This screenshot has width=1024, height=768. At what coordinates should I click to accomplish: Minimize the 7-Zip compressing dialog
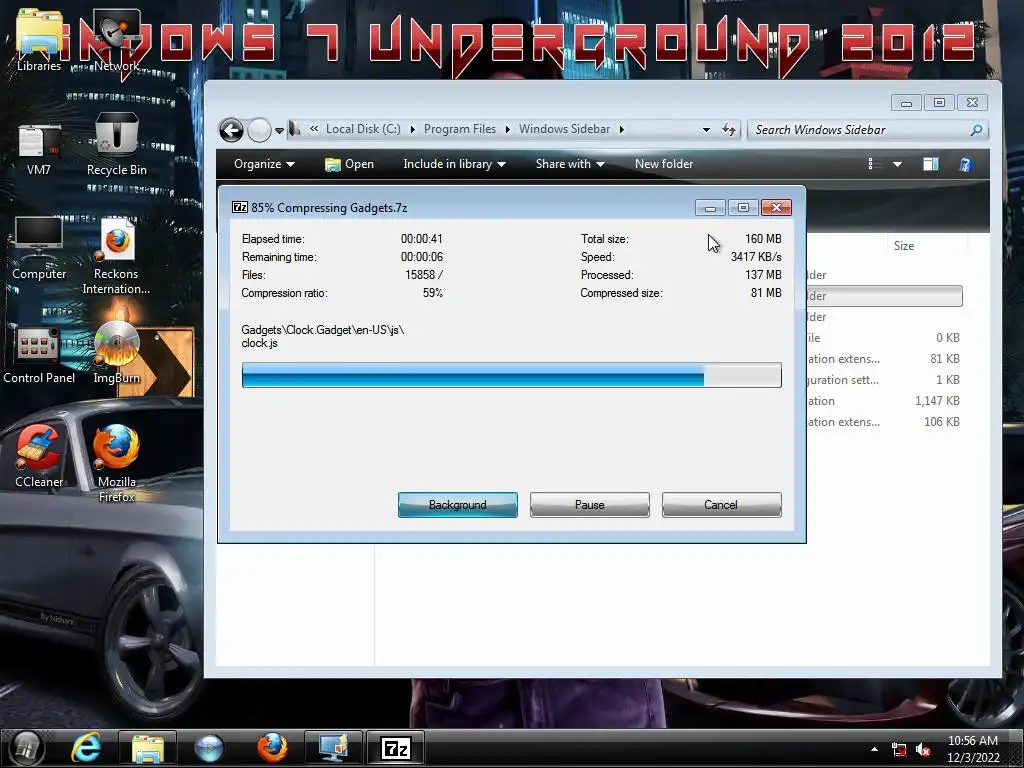click(x=710, y=208)
